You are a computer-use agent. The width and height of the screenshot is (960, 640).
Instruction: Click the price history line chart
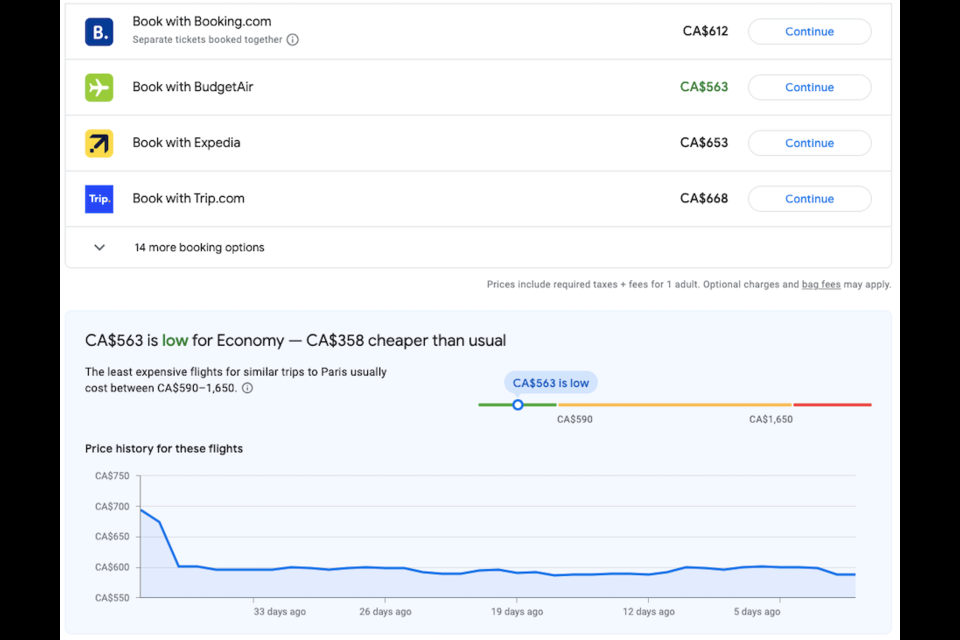[x=497, y=536]
